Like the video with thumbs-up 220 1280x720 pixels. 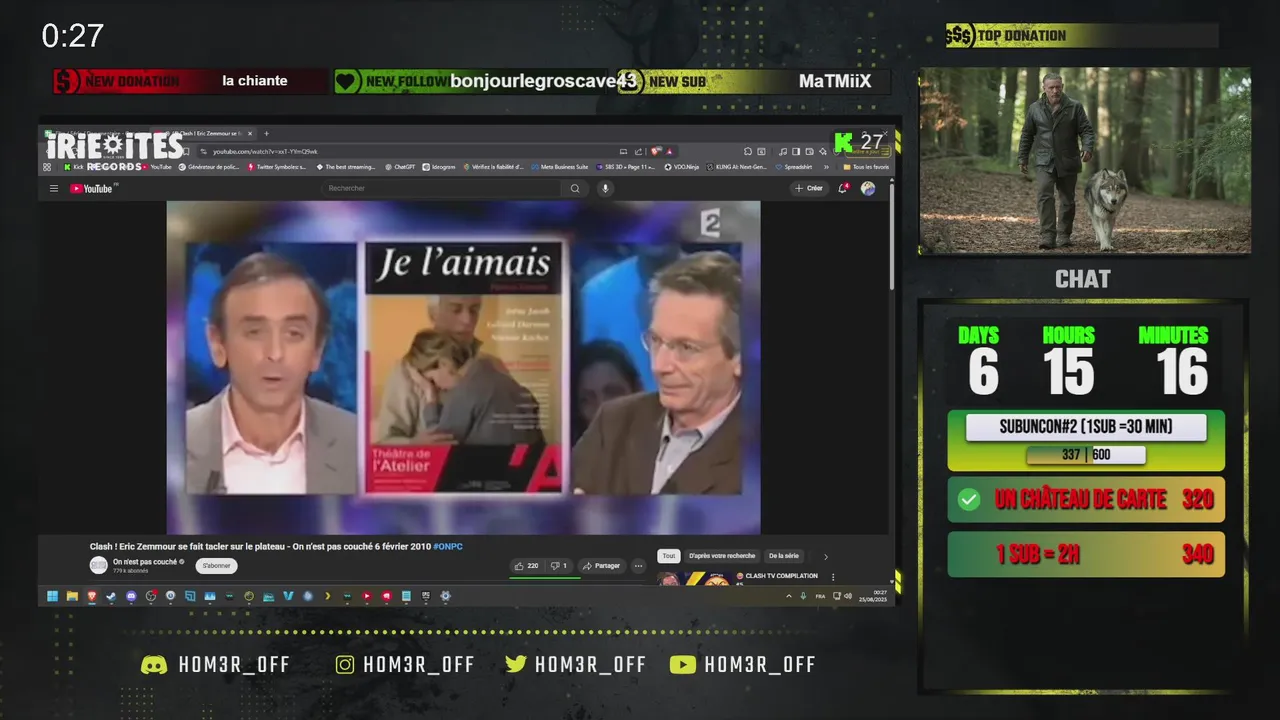pyautogui.click(x=527, y=566)
